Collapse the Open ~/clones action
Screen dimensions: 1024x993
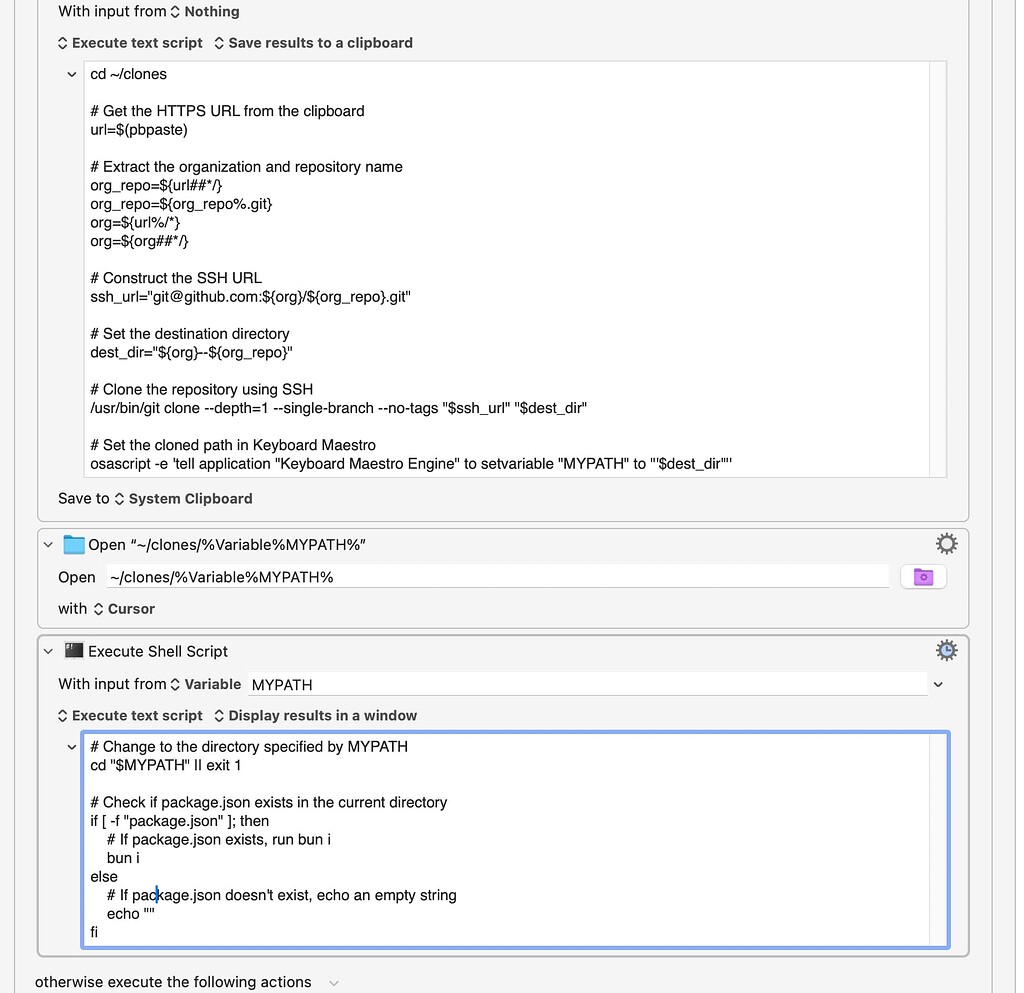click(x=48, y=544)
